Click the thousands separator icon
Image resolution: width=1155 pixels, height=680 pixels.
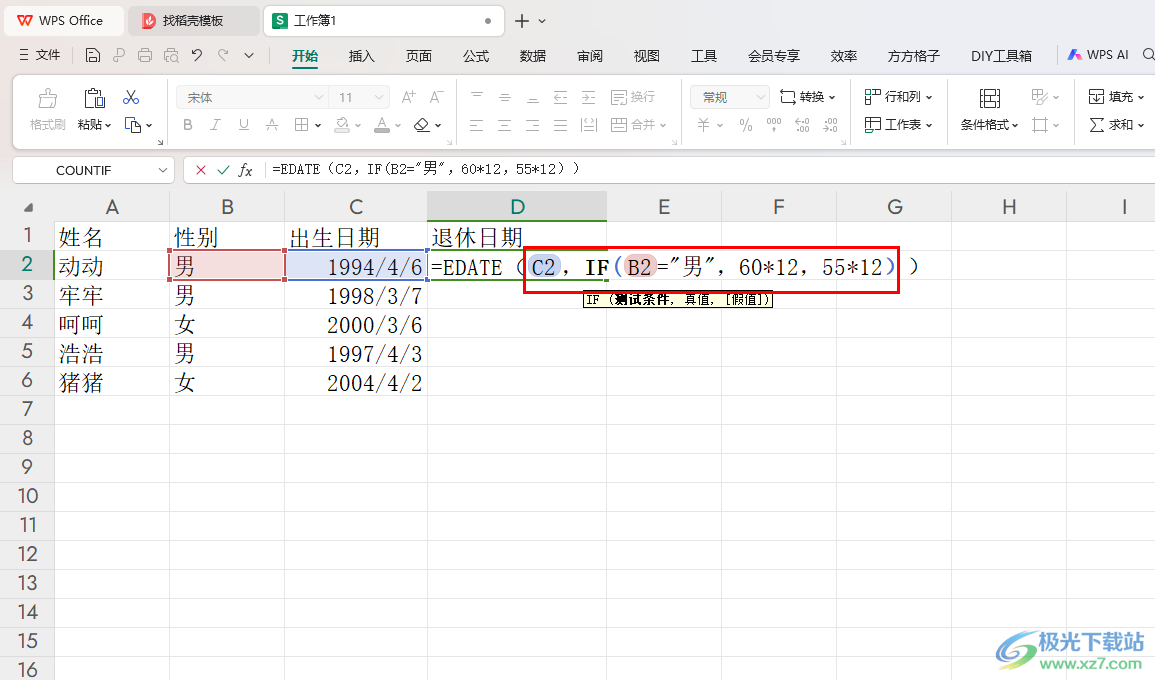[x=773, y=125]
